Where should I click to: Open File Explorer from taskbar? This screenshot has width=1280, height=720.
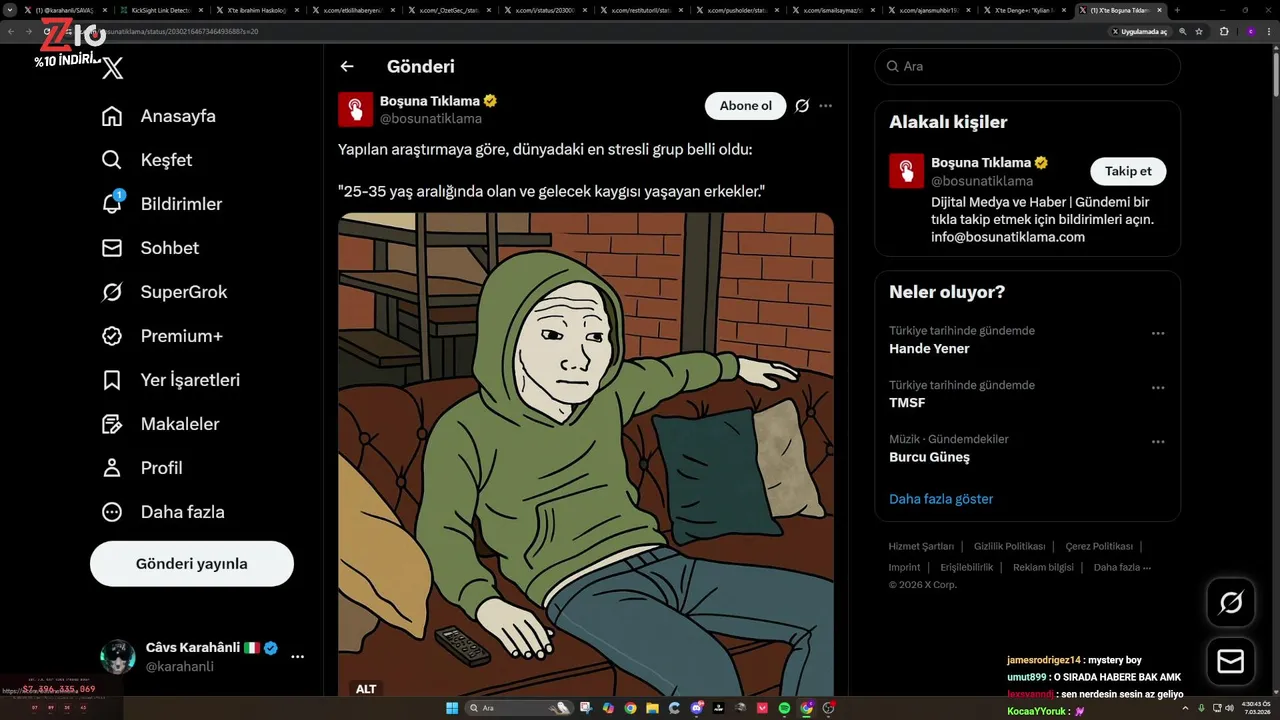653,708
